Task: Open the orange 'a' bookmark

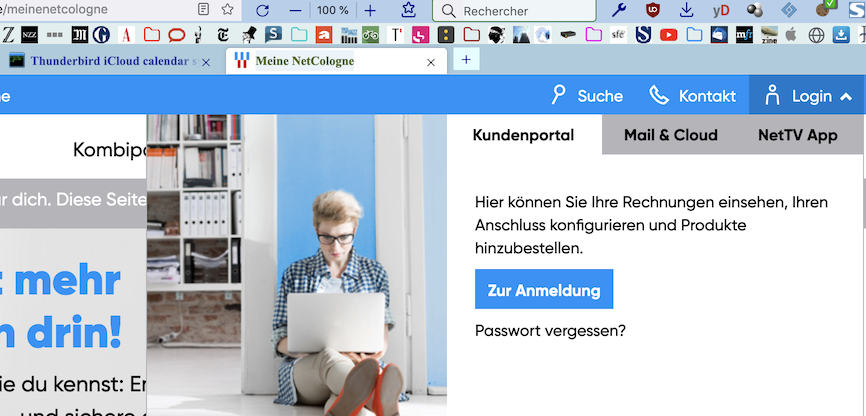Action: (324, 35)
